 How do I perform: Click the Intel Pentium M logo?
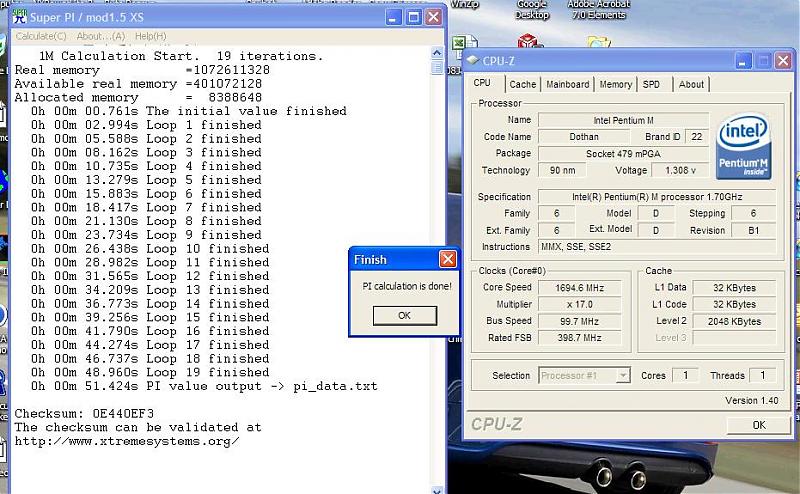(x=745, y=148)
